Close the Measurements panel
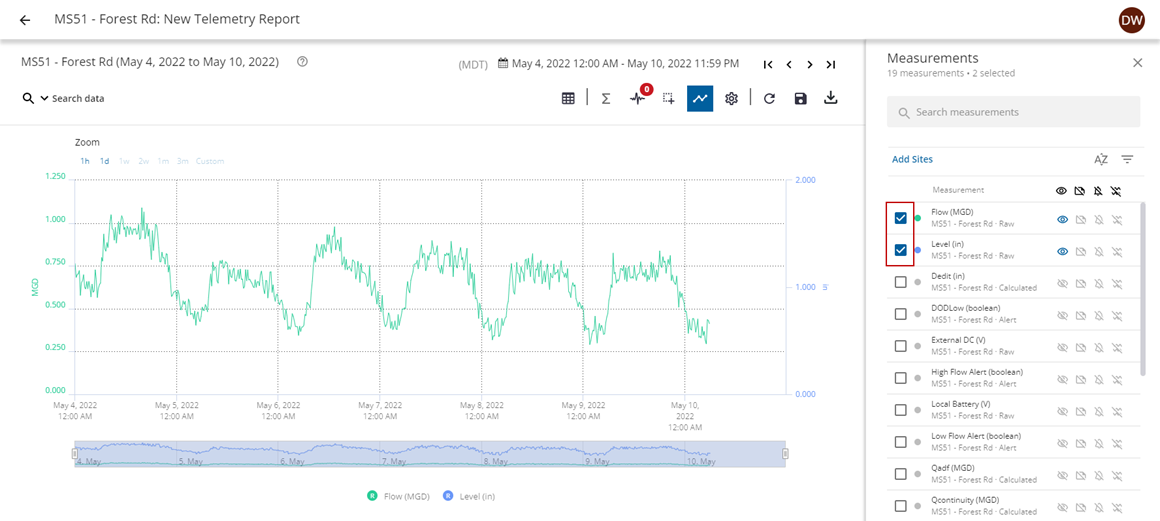 coord(1138,63)
